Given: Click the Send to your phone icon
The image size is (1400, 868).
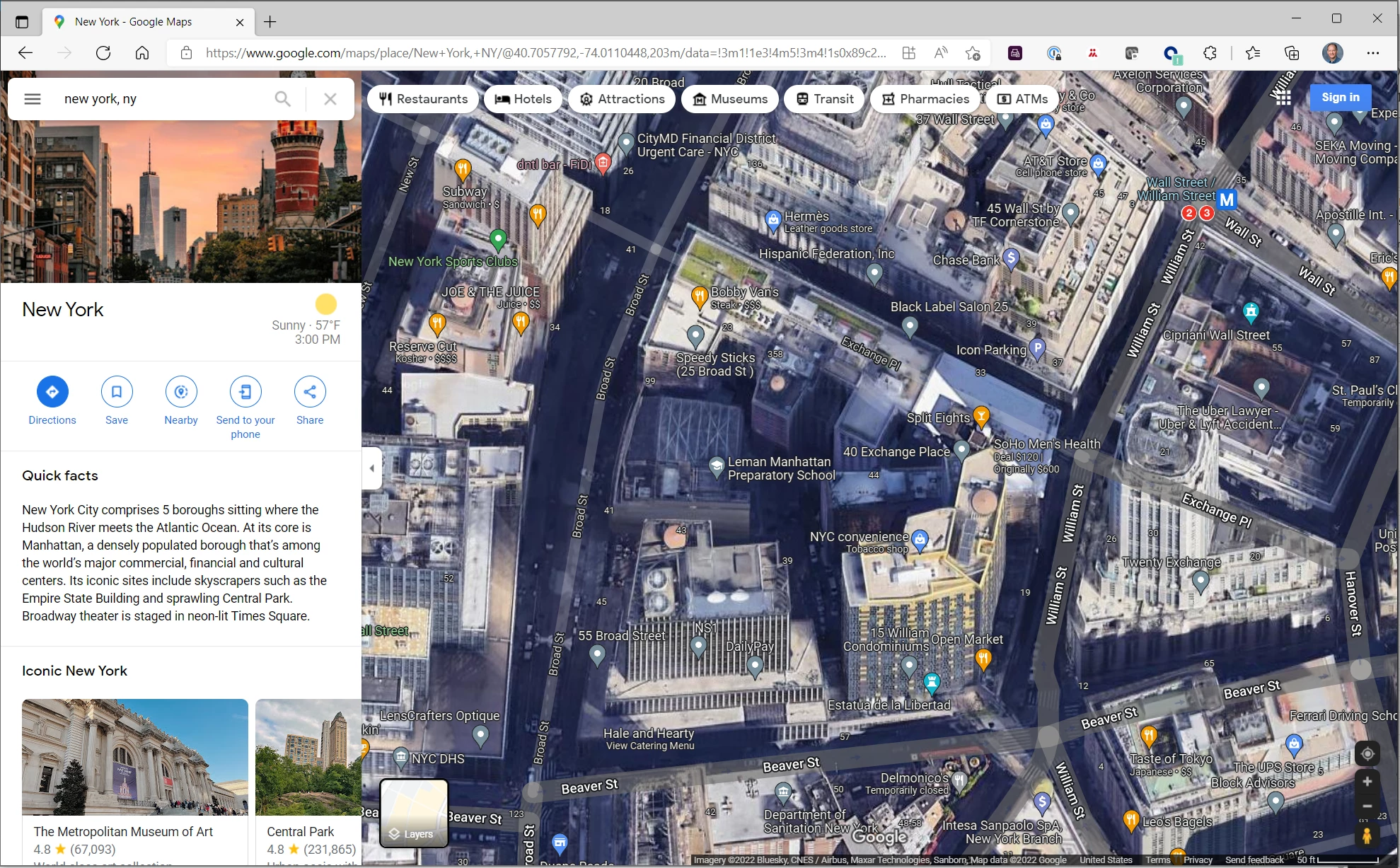Looking at the screenshot, I should click(245, 392).
